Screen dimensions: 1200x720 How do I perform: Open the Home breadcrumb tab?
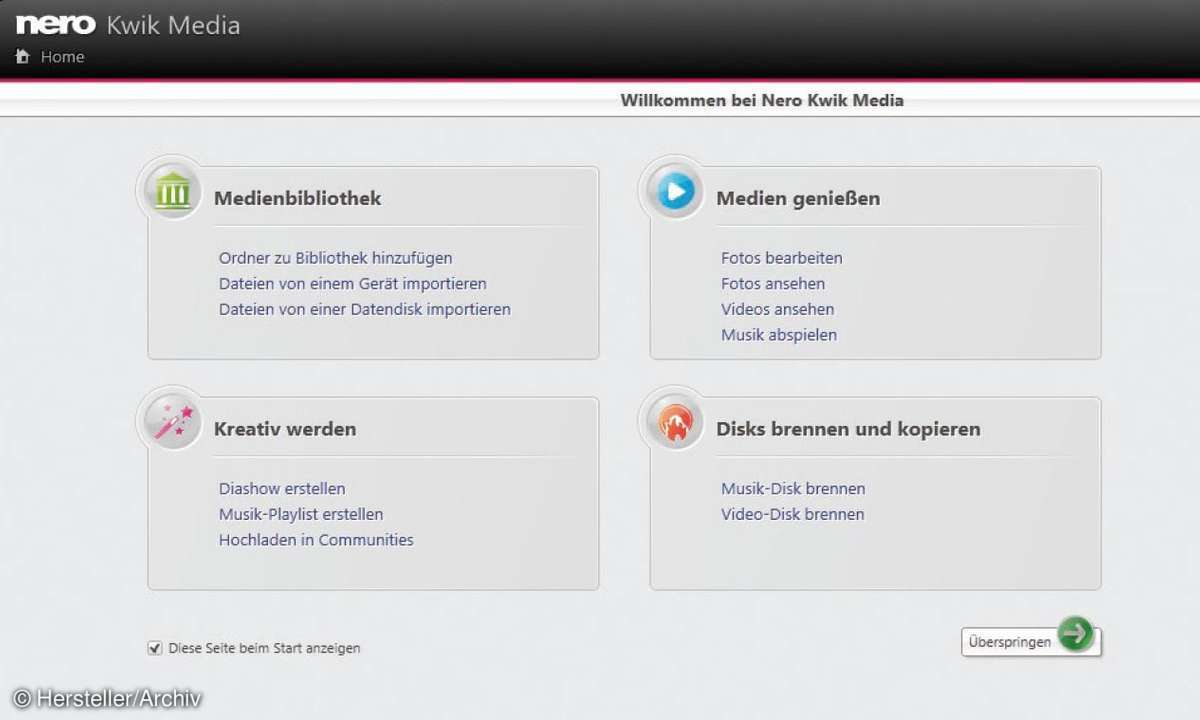click(62, 57)
